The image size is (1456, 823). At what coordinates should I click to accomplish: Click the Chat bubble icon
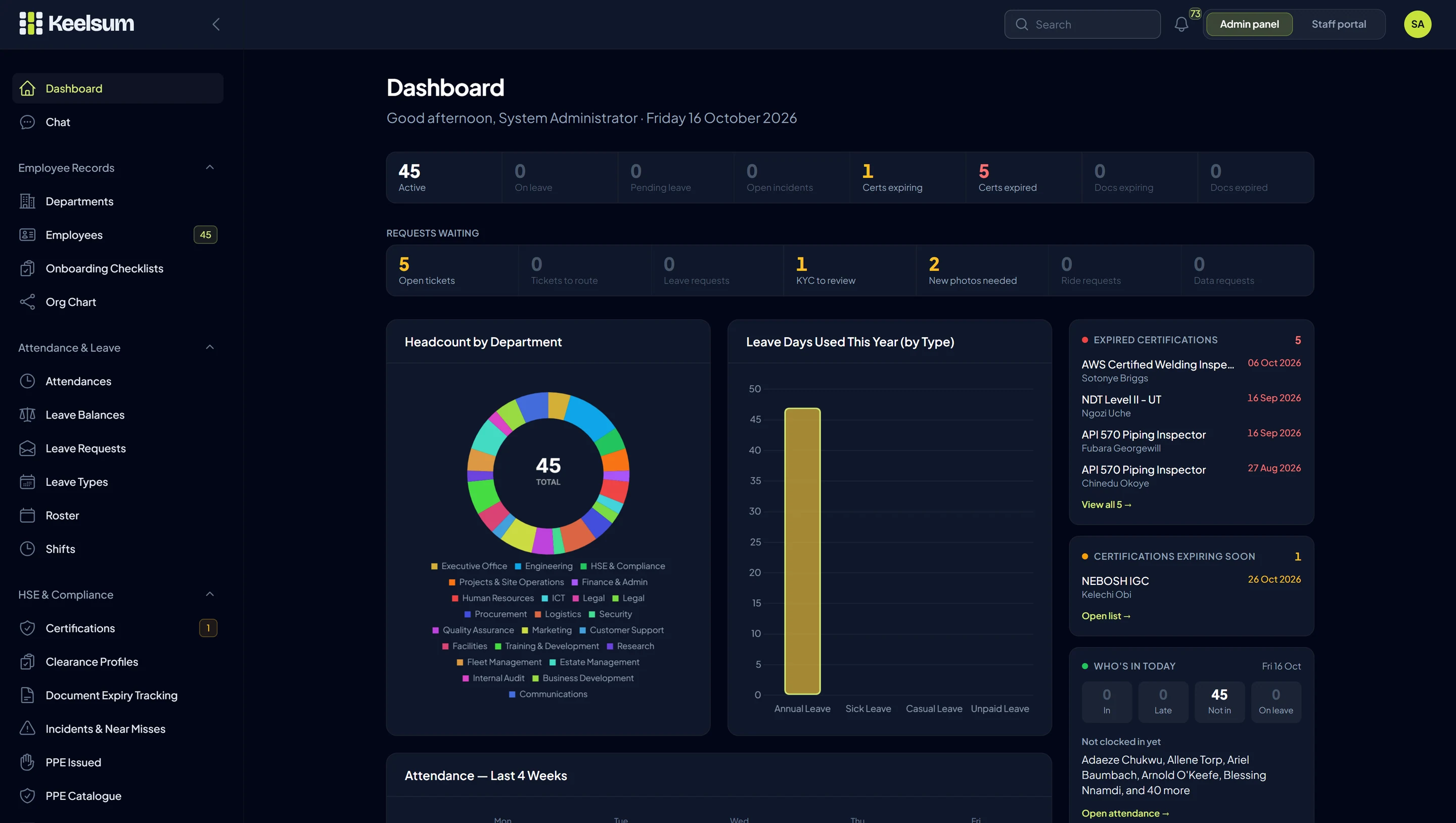click(27, 122)
